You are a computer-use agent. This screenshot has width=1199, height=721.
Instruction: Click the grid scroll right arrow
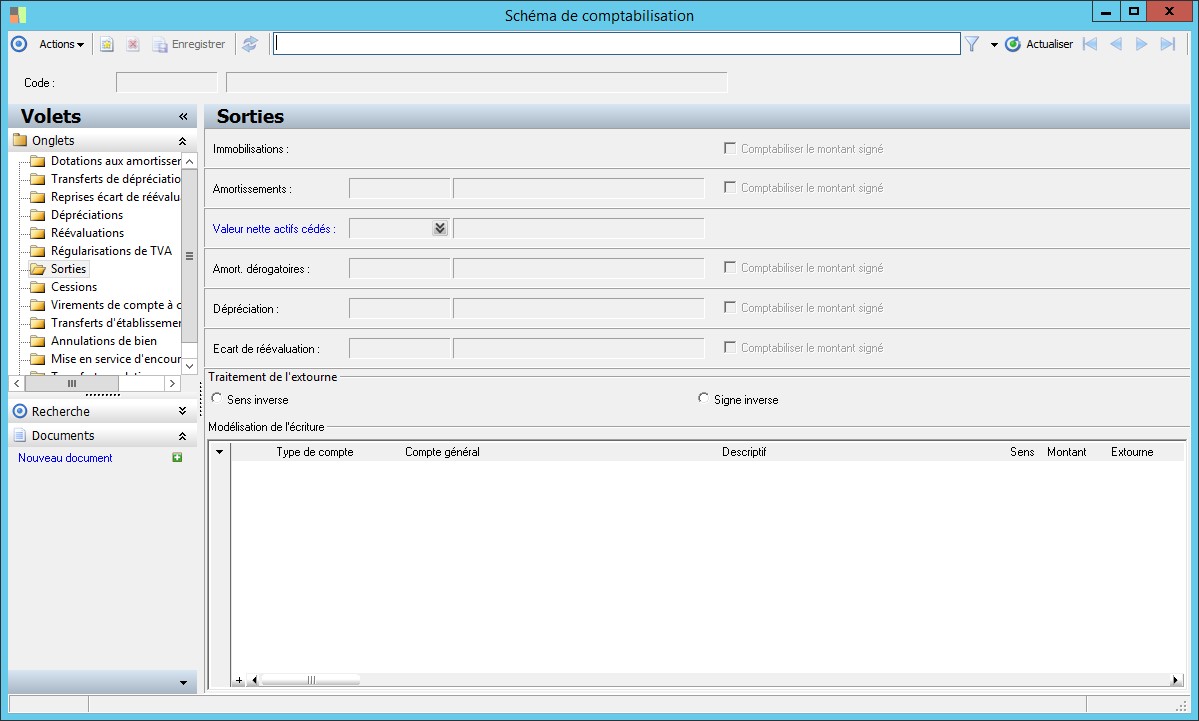1175,680
